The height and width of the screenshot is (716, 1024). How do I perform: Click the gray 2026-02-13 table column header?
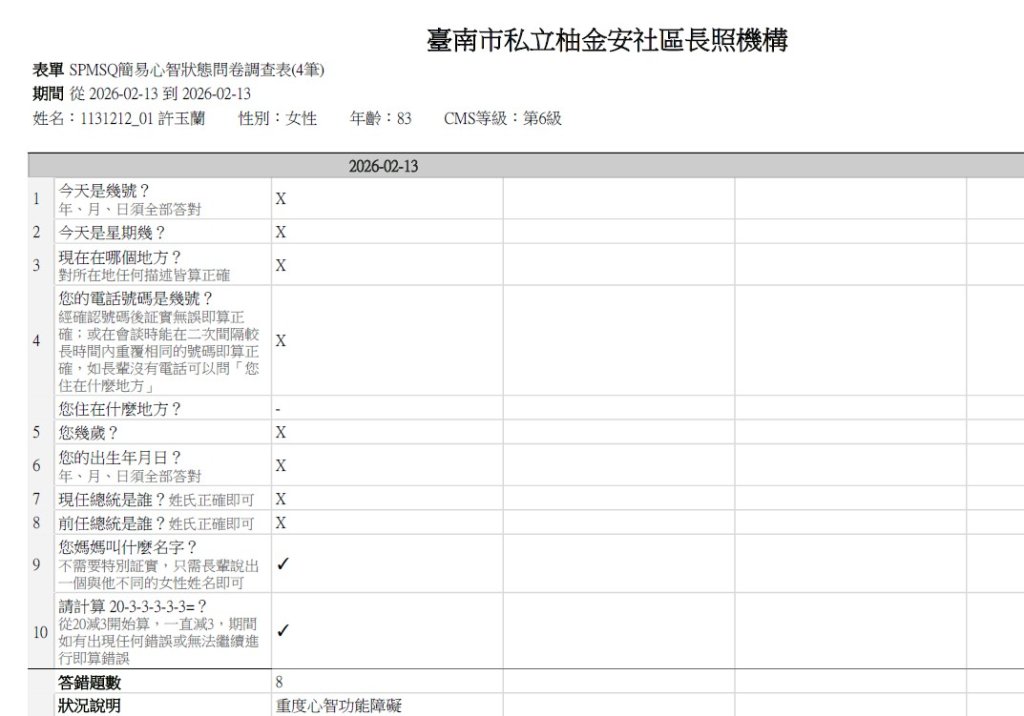[x=383, y=167]
